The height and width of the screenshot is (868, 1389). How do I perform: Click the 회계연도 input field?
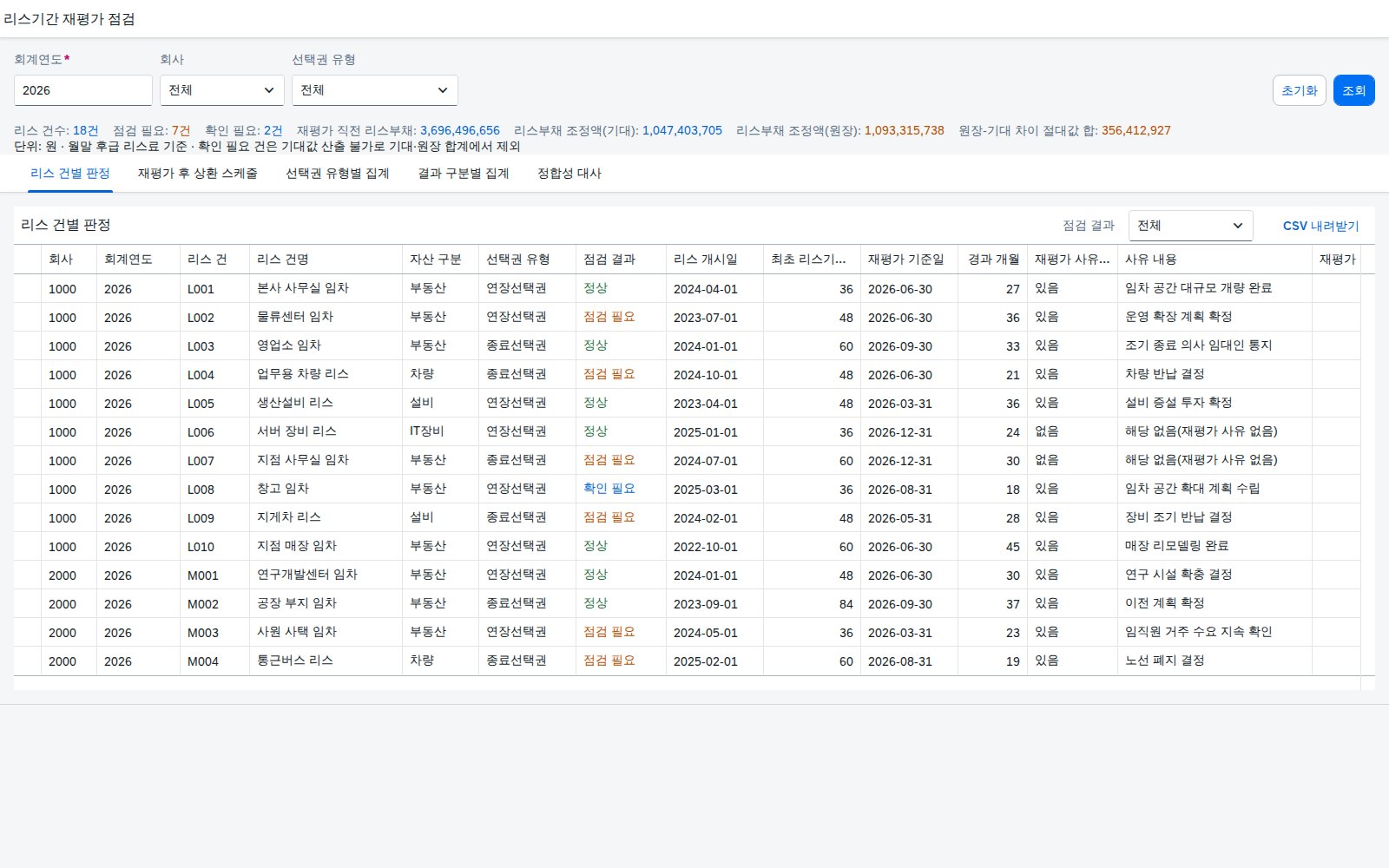tap(83, 90)
